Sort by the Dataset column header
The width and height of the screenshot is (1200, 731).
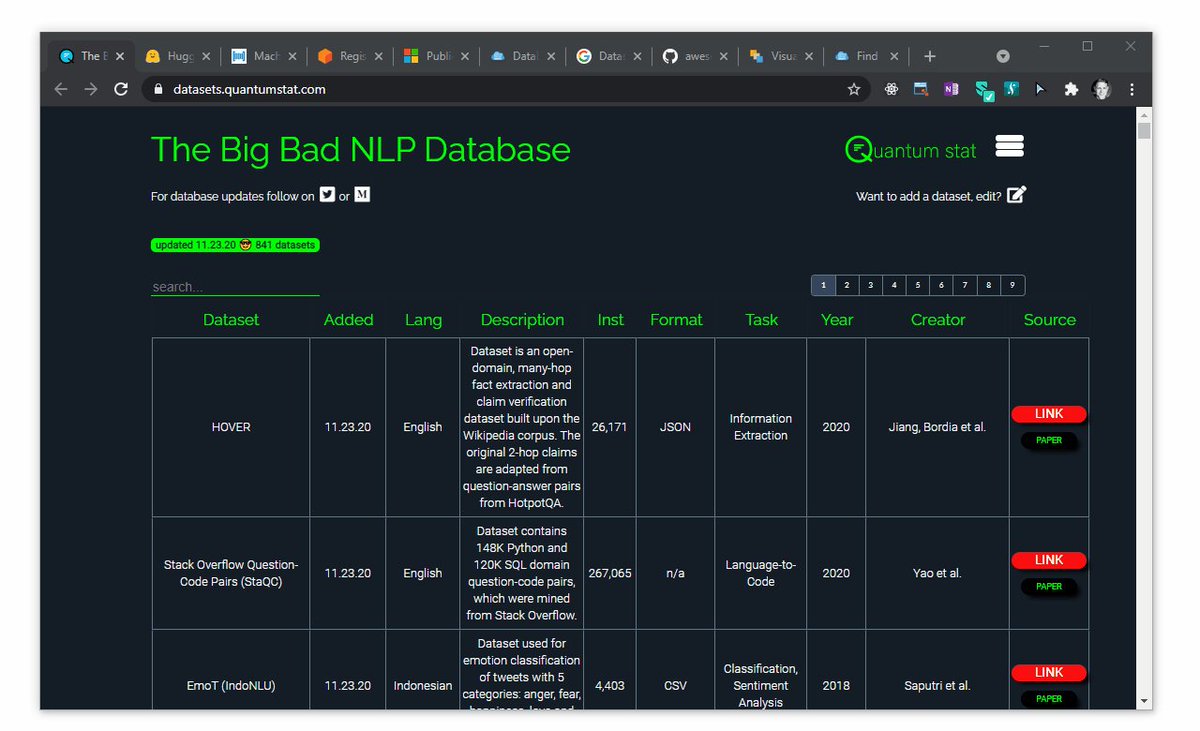(231, 320)
